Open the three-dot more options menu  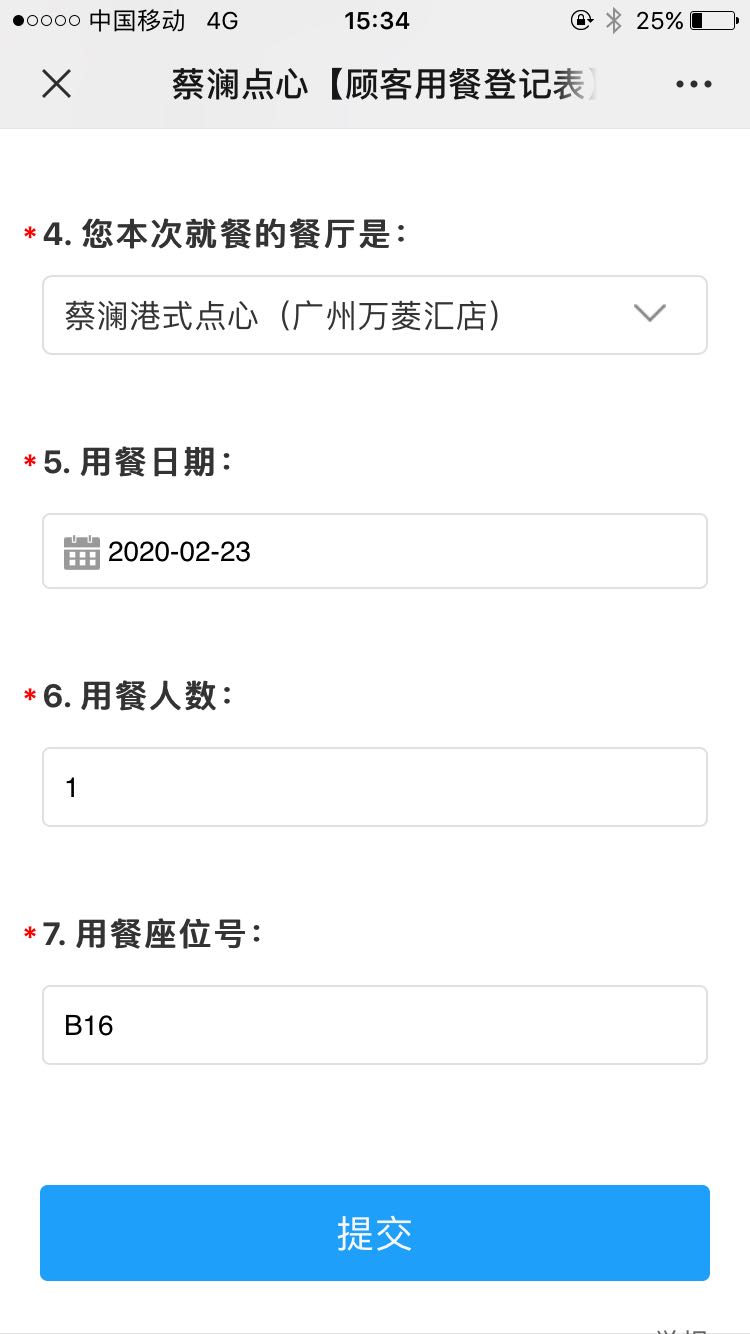coord(693,85)
